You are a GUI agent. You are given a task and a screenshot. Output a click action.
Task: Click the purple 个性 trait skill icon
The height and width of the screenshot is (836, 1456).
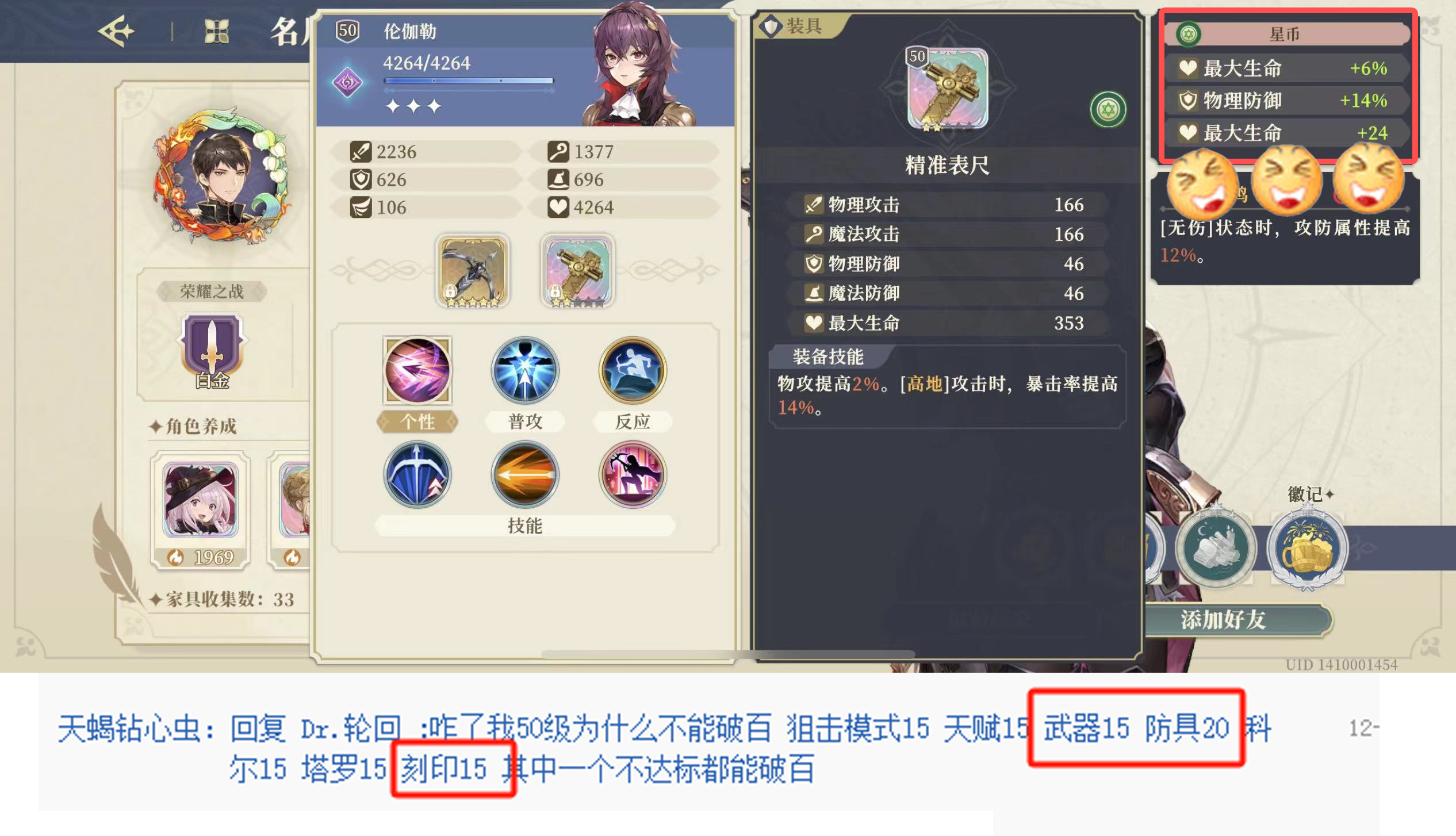click(x=417, y=371)
